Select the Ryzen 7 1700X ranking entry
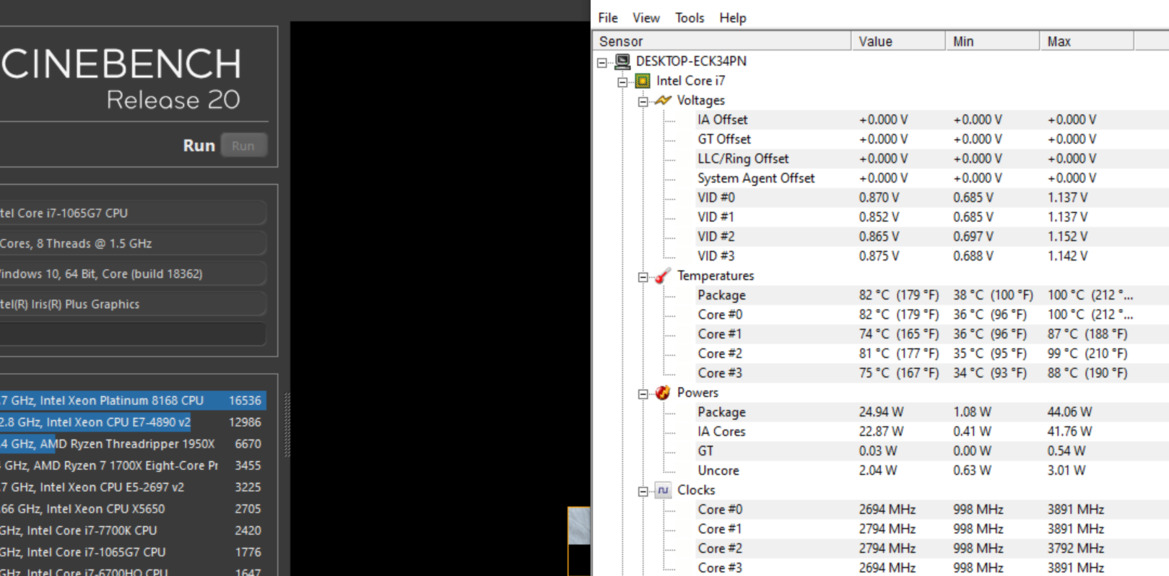Screen dimensions: 1169x576 tap(133, 466)
